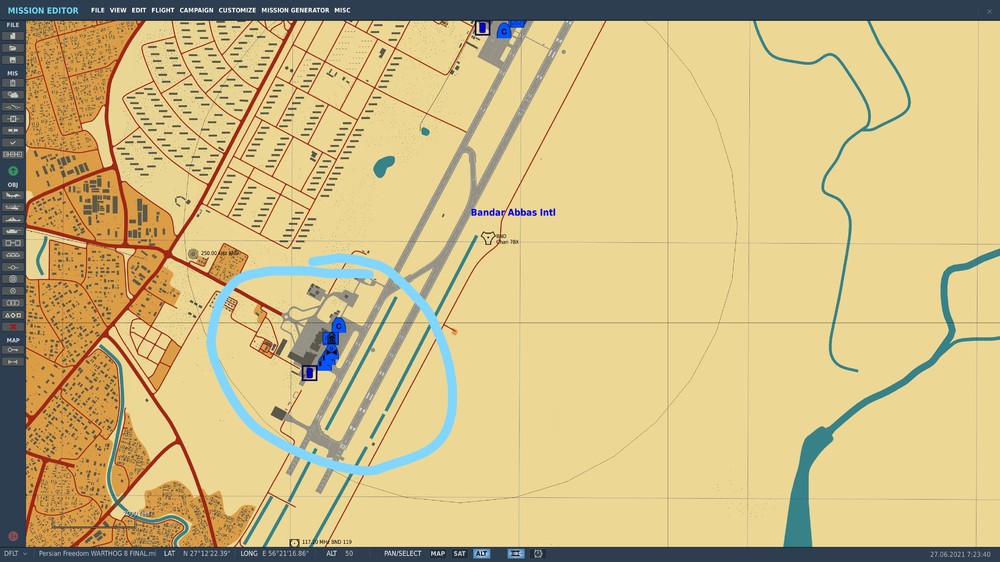Open the VIEW menu
Image resolution: width=1000 pixels, height=562 pixels.
point(118,10)
